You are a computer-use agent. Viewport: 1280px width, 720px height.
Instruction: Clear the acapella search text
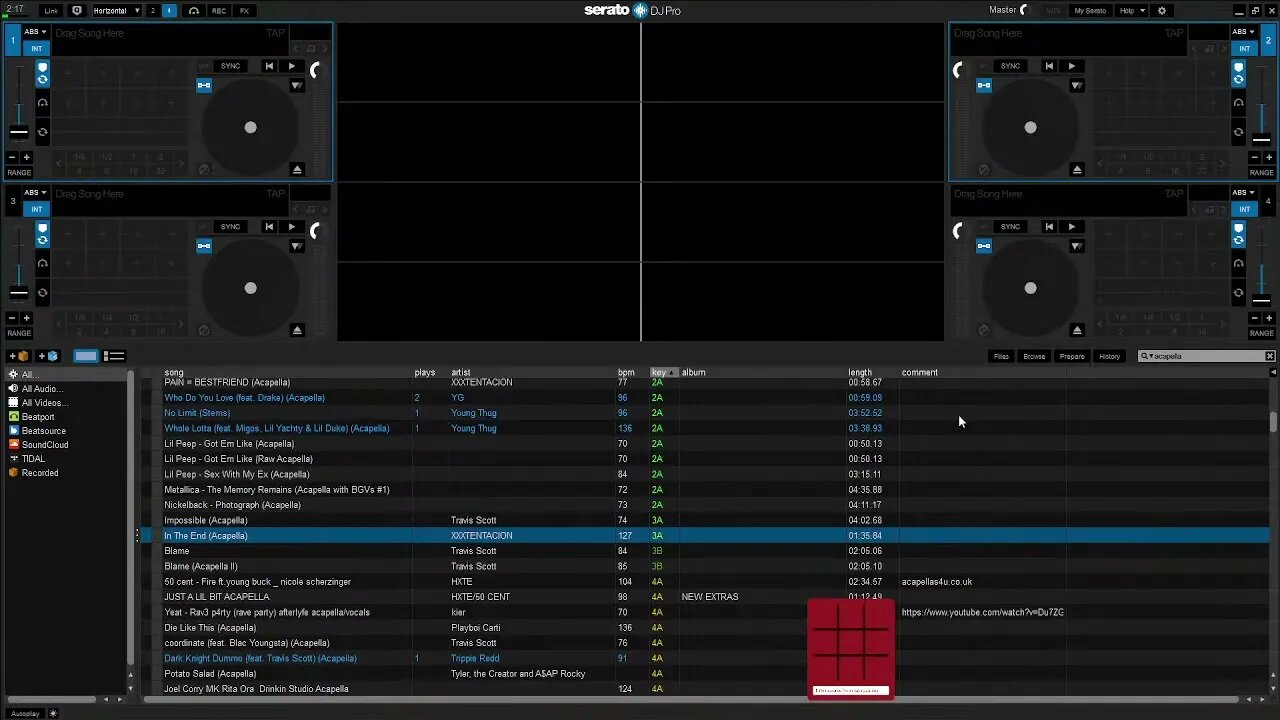(1270, 356)
